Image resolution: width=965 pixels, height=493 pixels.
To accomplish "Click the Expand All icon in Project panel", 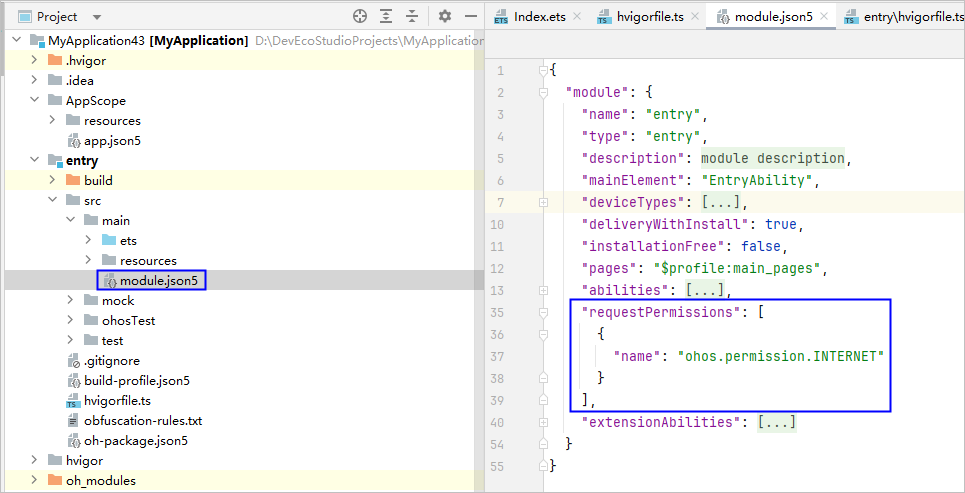I will (388, 16).
